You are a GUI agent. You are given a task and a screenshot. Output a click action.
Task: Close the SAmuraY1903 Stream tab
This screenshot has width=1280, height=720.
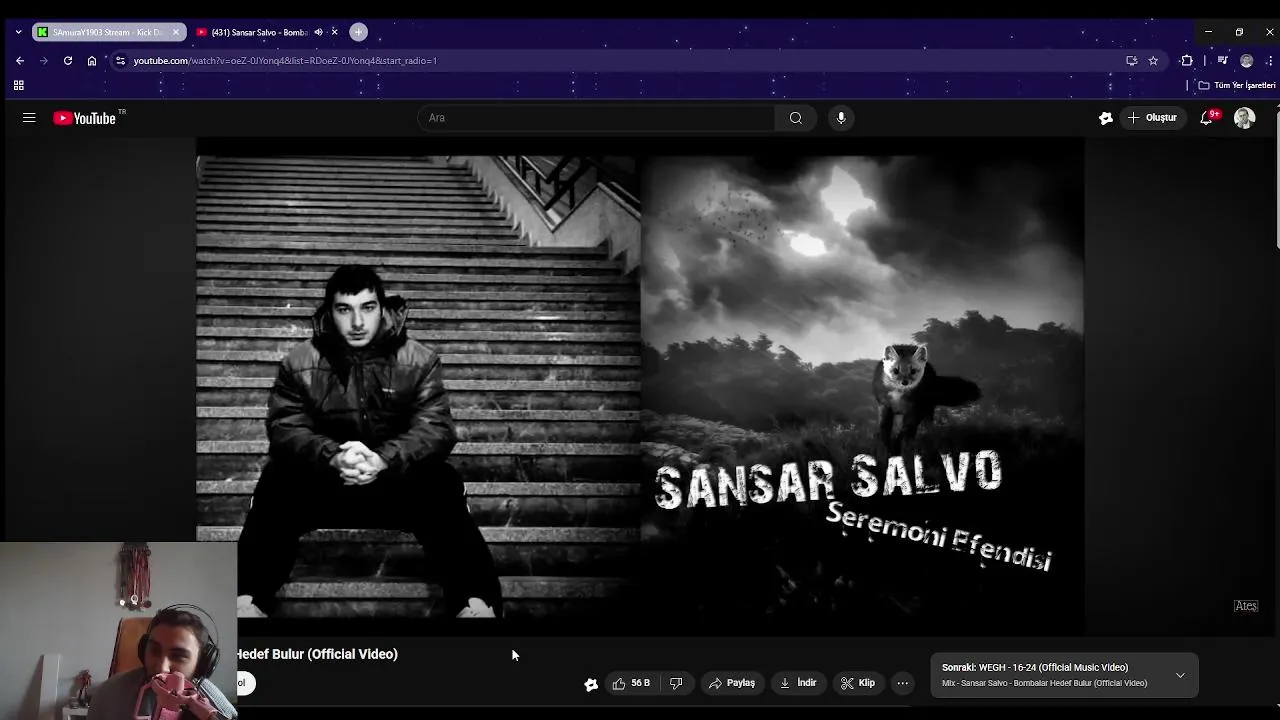click(176, 32)
